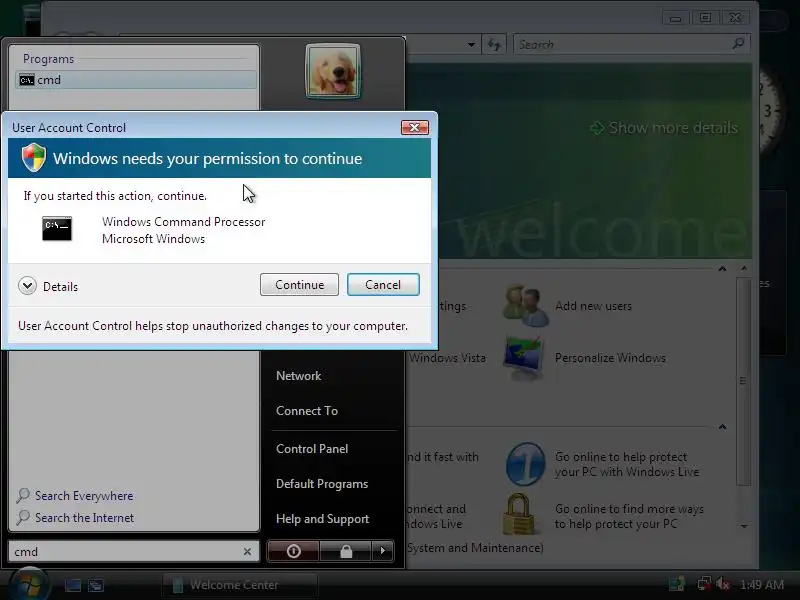The image size is (800, 600).
Task: Clear the Start menu search text
Action: point(247,552)
